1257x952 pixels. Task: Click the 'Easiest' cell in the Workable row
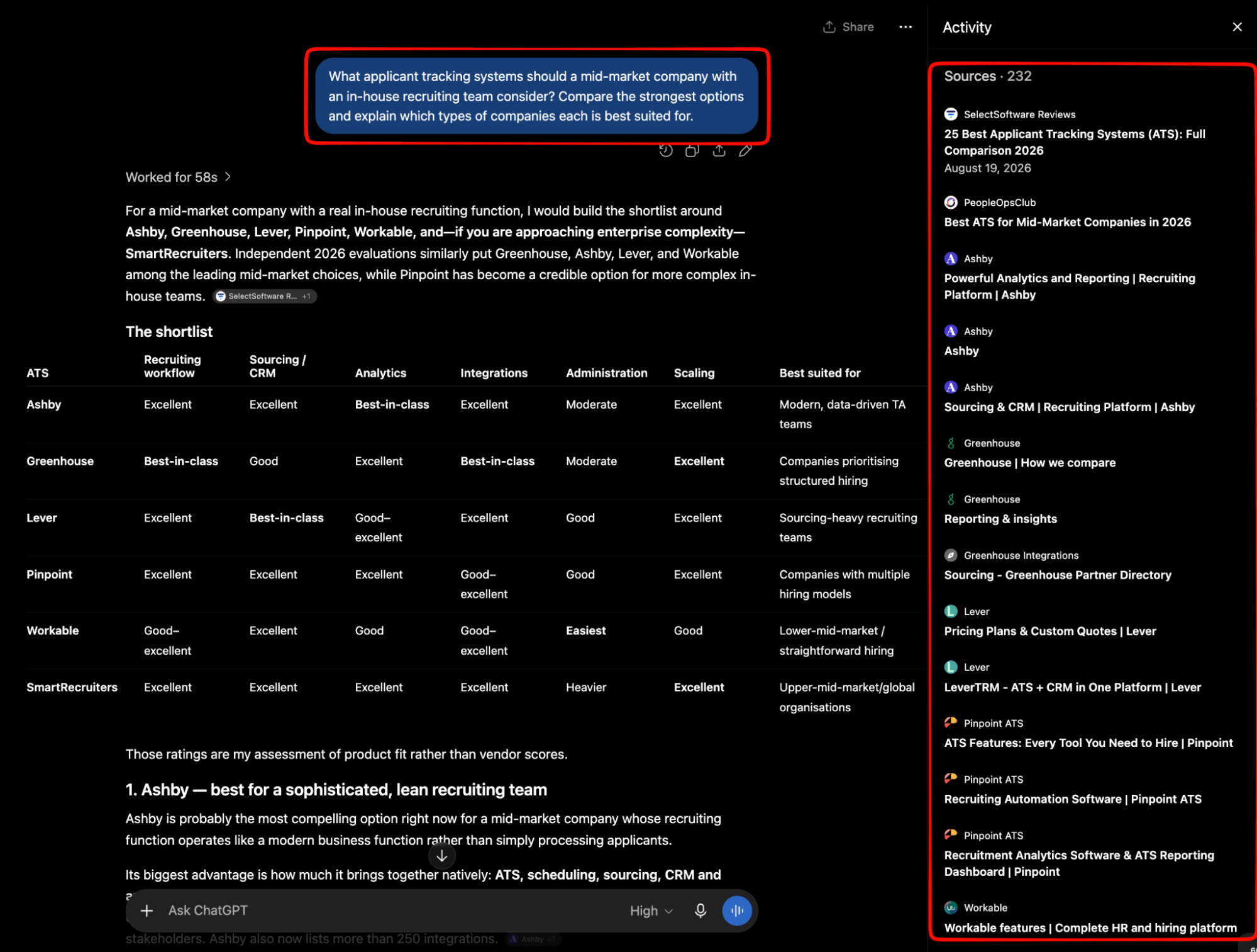(x=585, y=630)
